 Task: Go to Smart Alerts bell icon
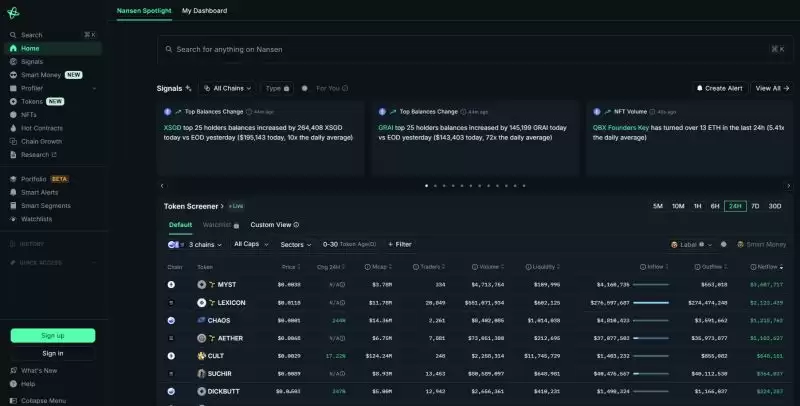(13, 192)
